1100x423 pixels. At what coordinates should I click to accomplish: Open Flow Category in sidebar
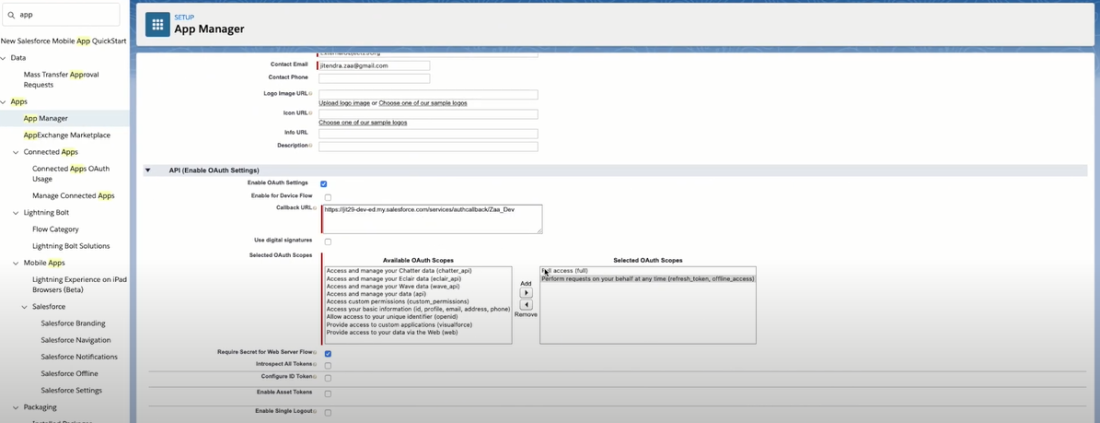[55, 229]
